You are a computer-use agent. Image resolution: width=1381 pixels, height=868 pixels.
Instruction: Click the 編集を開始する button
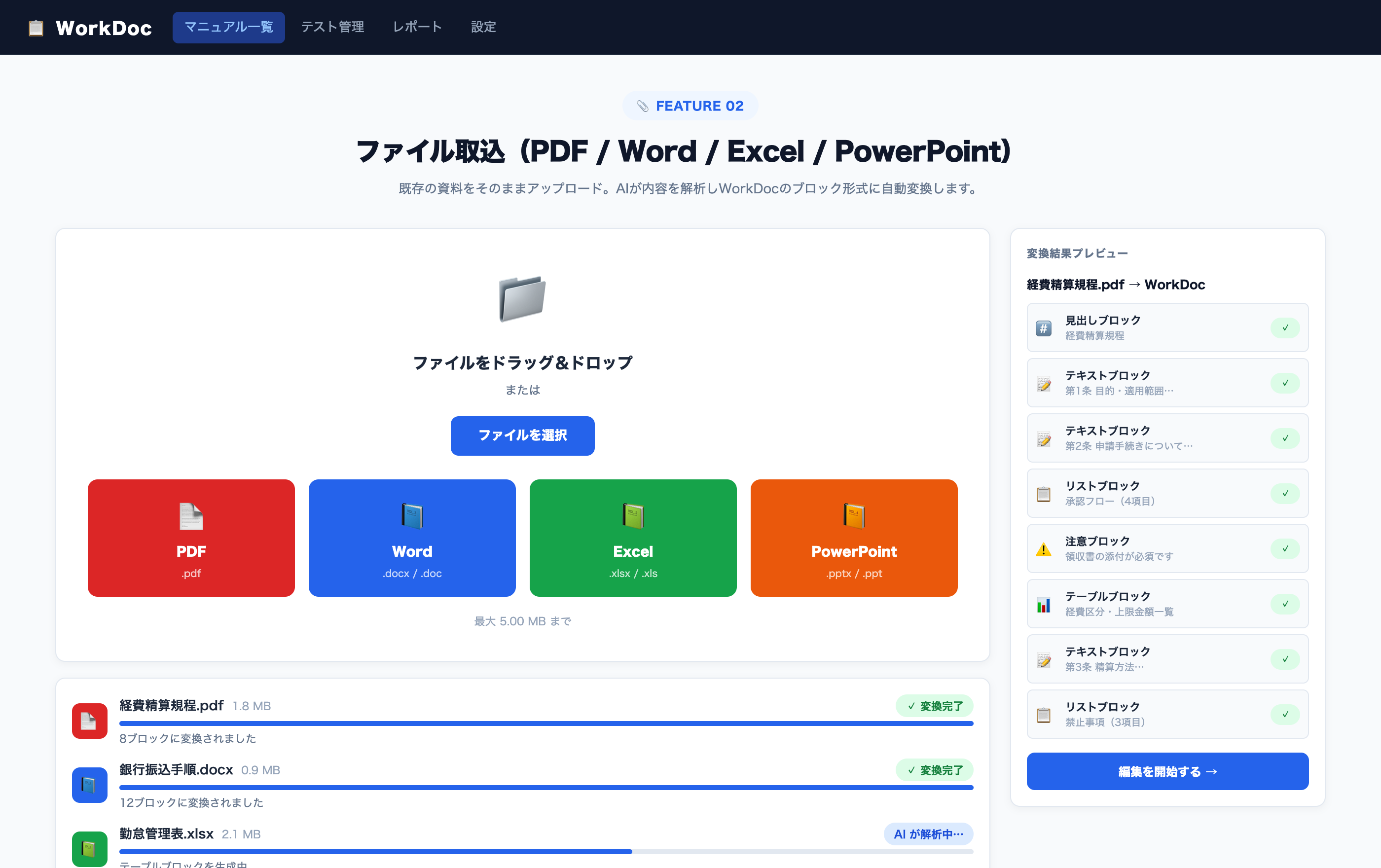coord(1167,772)
